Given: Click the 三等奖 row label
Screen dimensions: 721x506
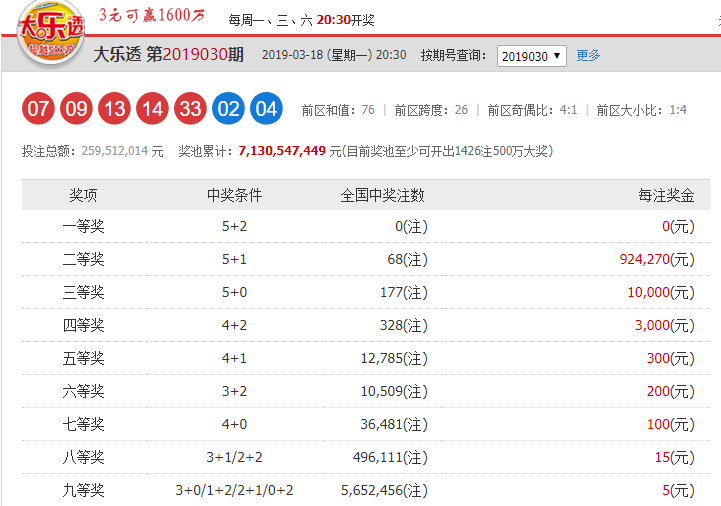Looking at the screenshot, I should tap(83, 292).
